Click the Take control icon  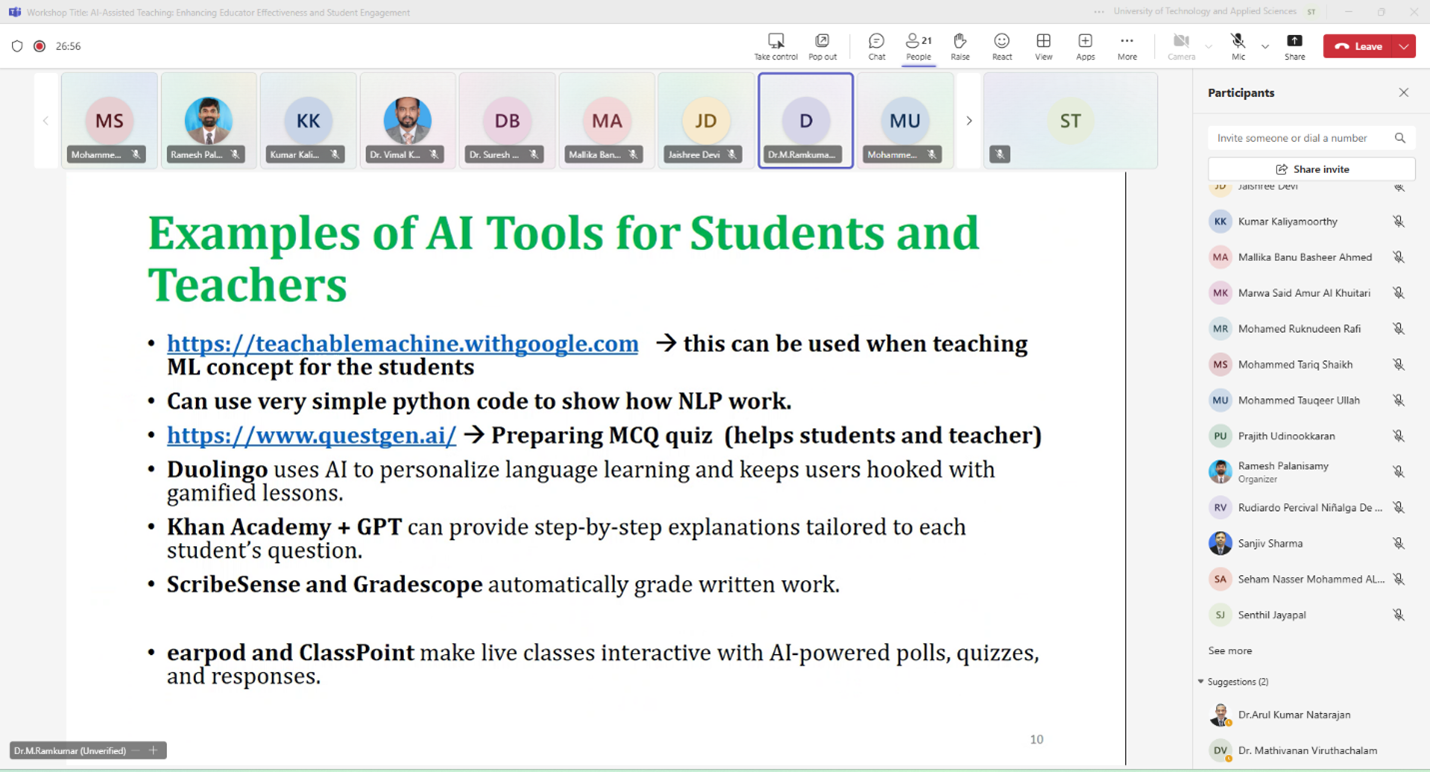pos(775,46)
